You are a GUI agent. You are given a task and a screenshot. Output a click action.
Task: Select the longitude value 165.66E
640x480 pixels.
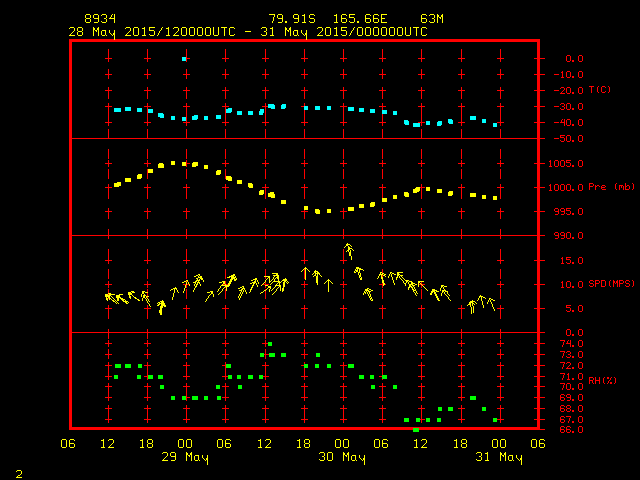click(360, 19)
